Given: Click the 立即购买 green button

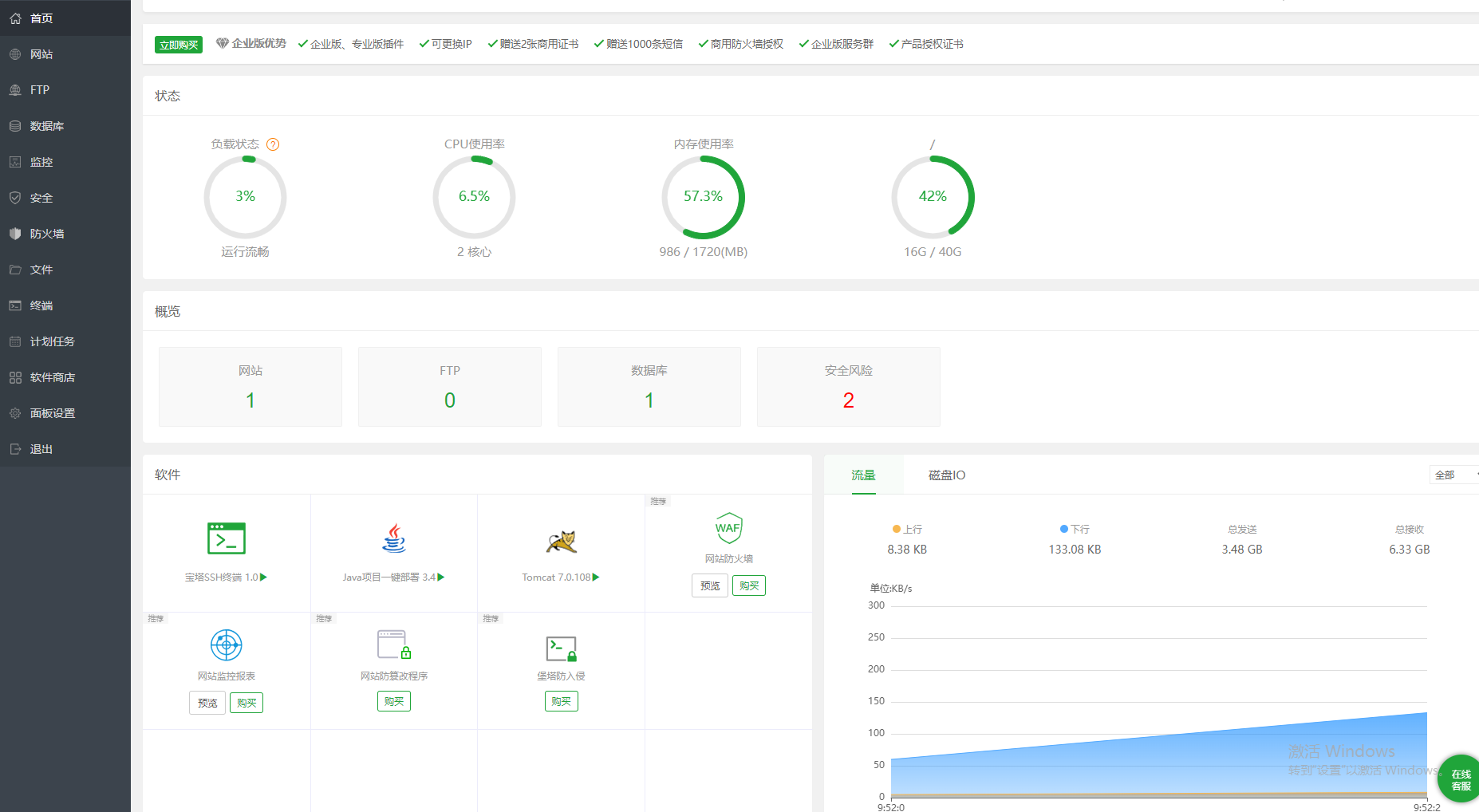Looking at the screenshot, I should (179, 45).
